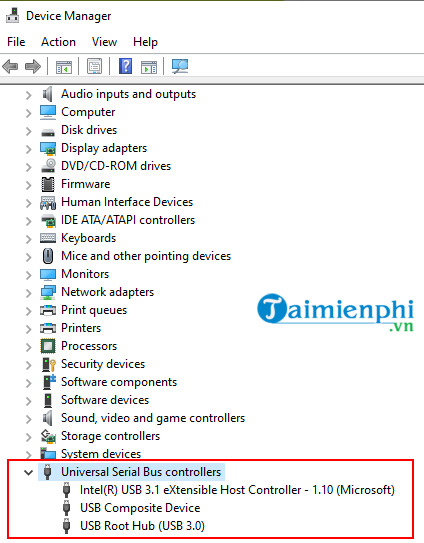Expand Sound, video and game controllers node
The height and width of the screenshot is (543, 424).
[28, 419]
